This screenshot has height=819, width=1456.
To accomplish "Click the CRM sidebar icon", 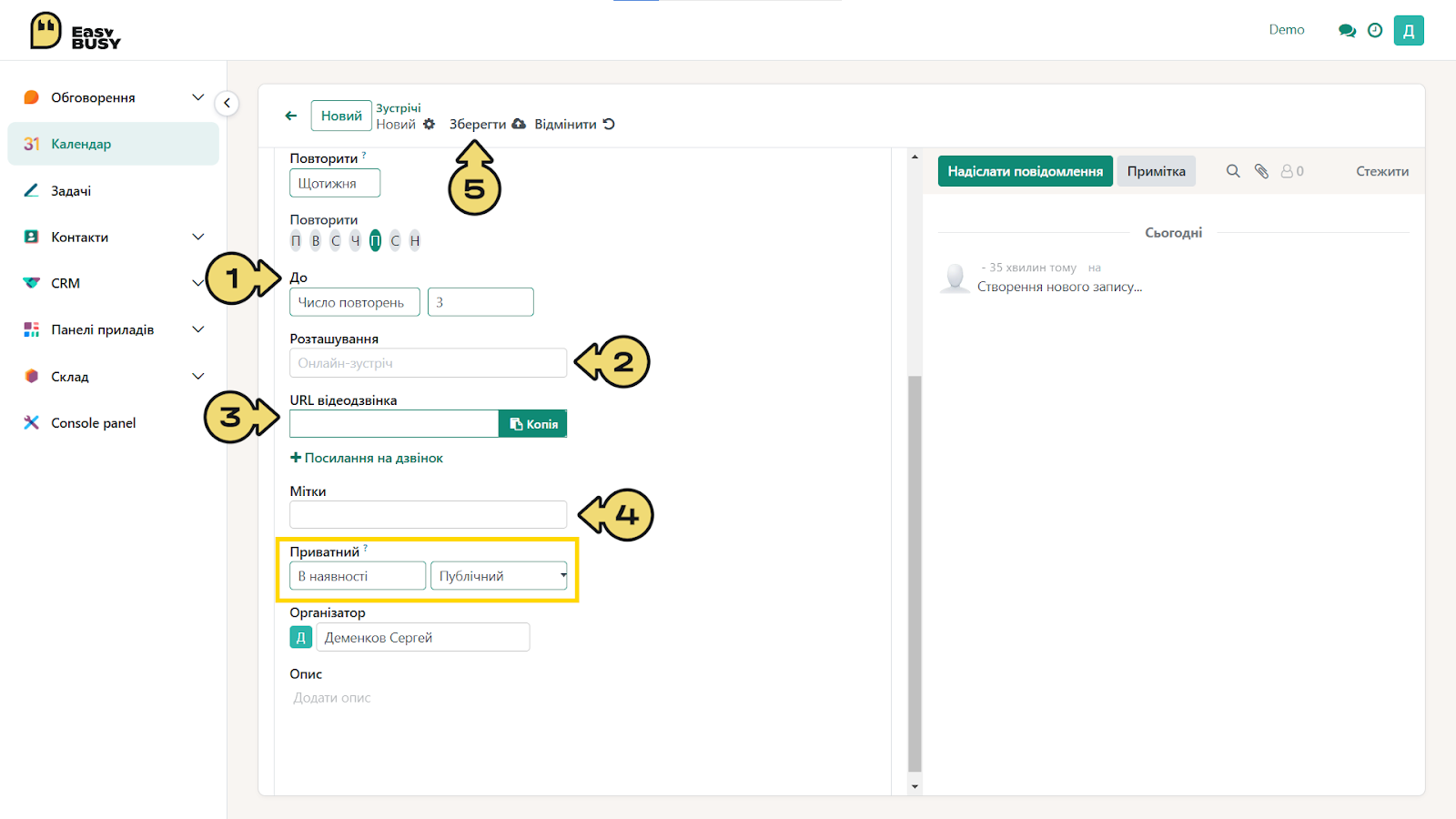I will point(31,283).
